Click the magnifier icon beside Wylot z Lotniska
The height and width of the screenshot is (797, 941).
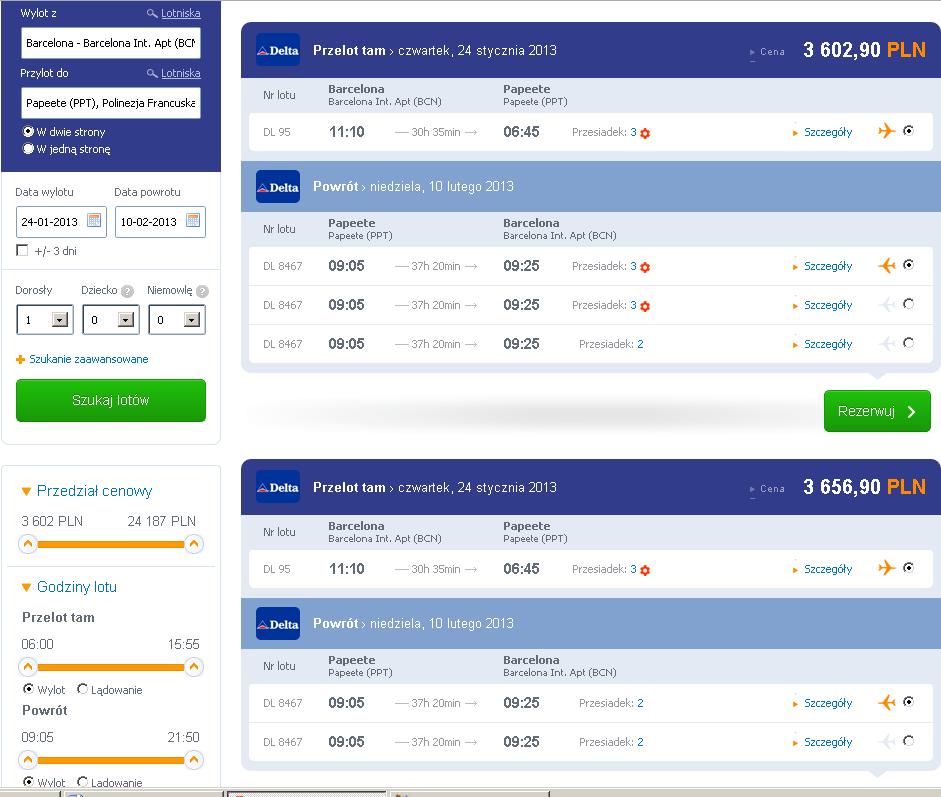point(152,13)
